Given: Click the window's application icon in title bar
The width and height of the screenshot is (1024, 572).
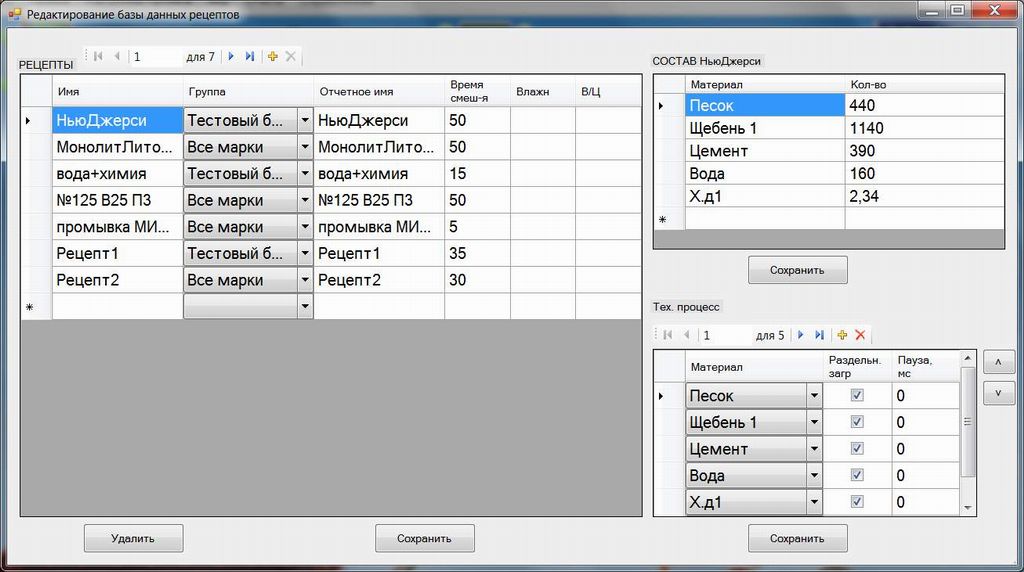Looking at the screenshot, I should click(14, 13).
